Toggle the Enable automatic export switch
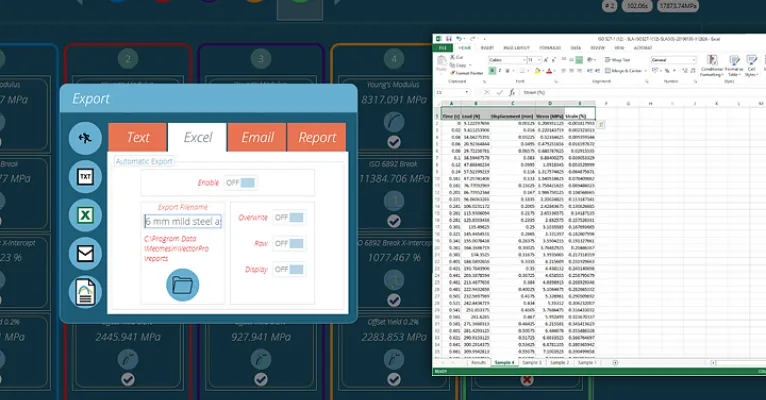The width and height of the screenshot is (766, 400). coord(240,183)
